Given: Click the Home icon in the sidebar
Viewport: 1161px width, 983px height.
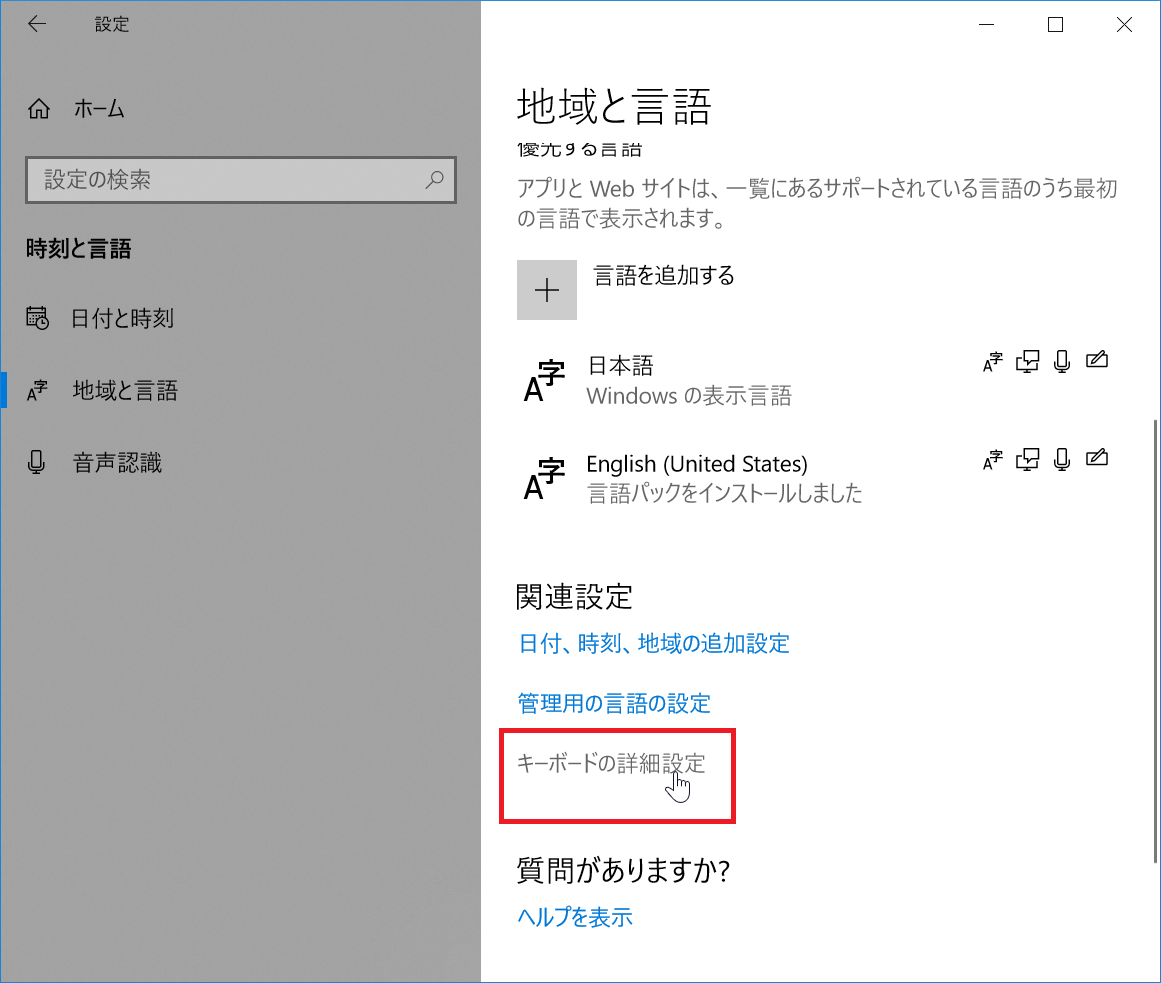Looking at the screenshot, I should click(39, 109).
